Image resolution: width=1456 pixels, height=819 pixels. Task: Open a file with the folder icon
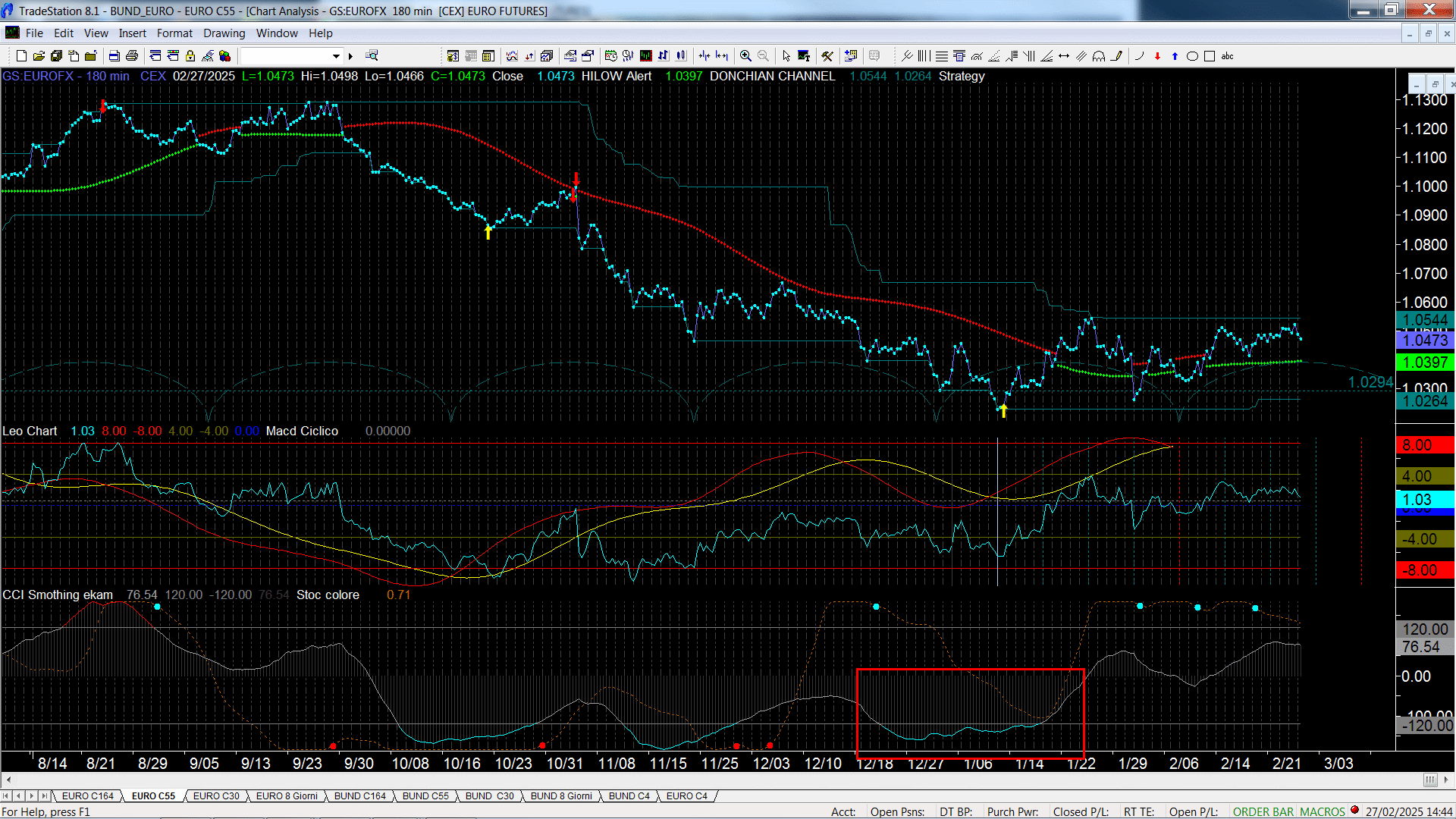coord(39,55)
